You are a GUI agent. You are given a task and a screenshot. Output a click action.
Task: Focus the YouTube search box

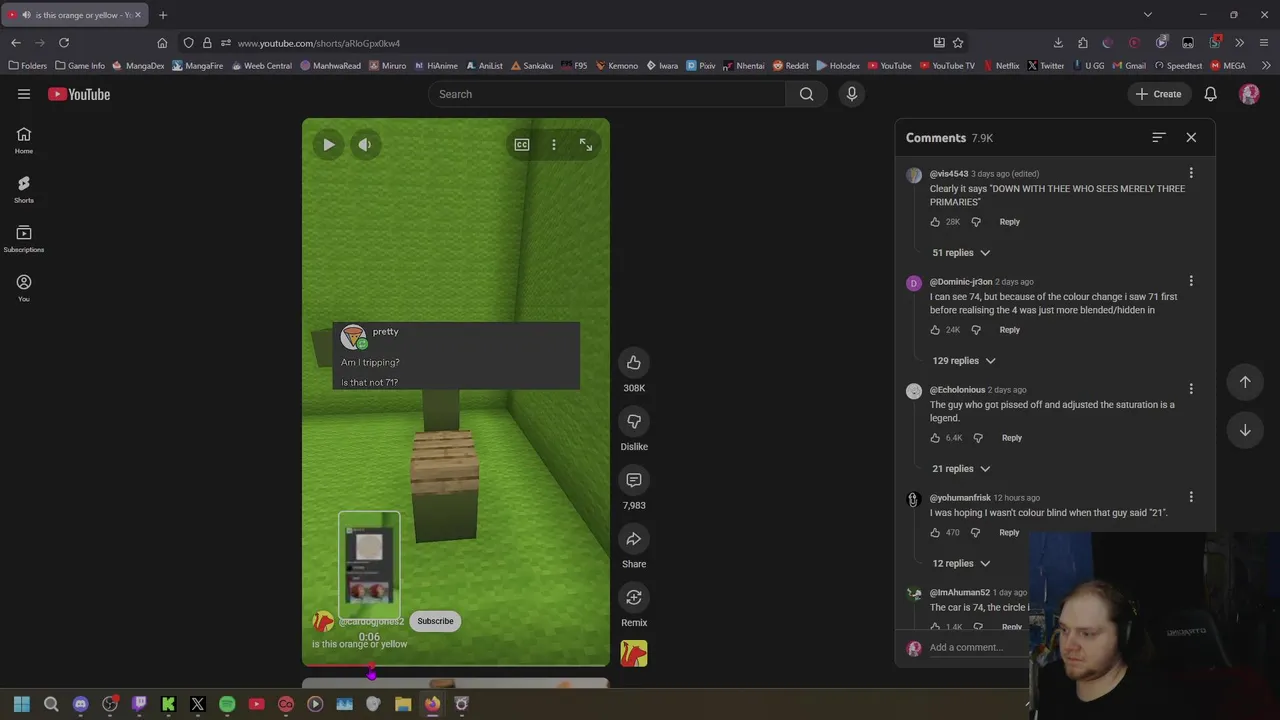pyautogui.click(x=607, y=94)
